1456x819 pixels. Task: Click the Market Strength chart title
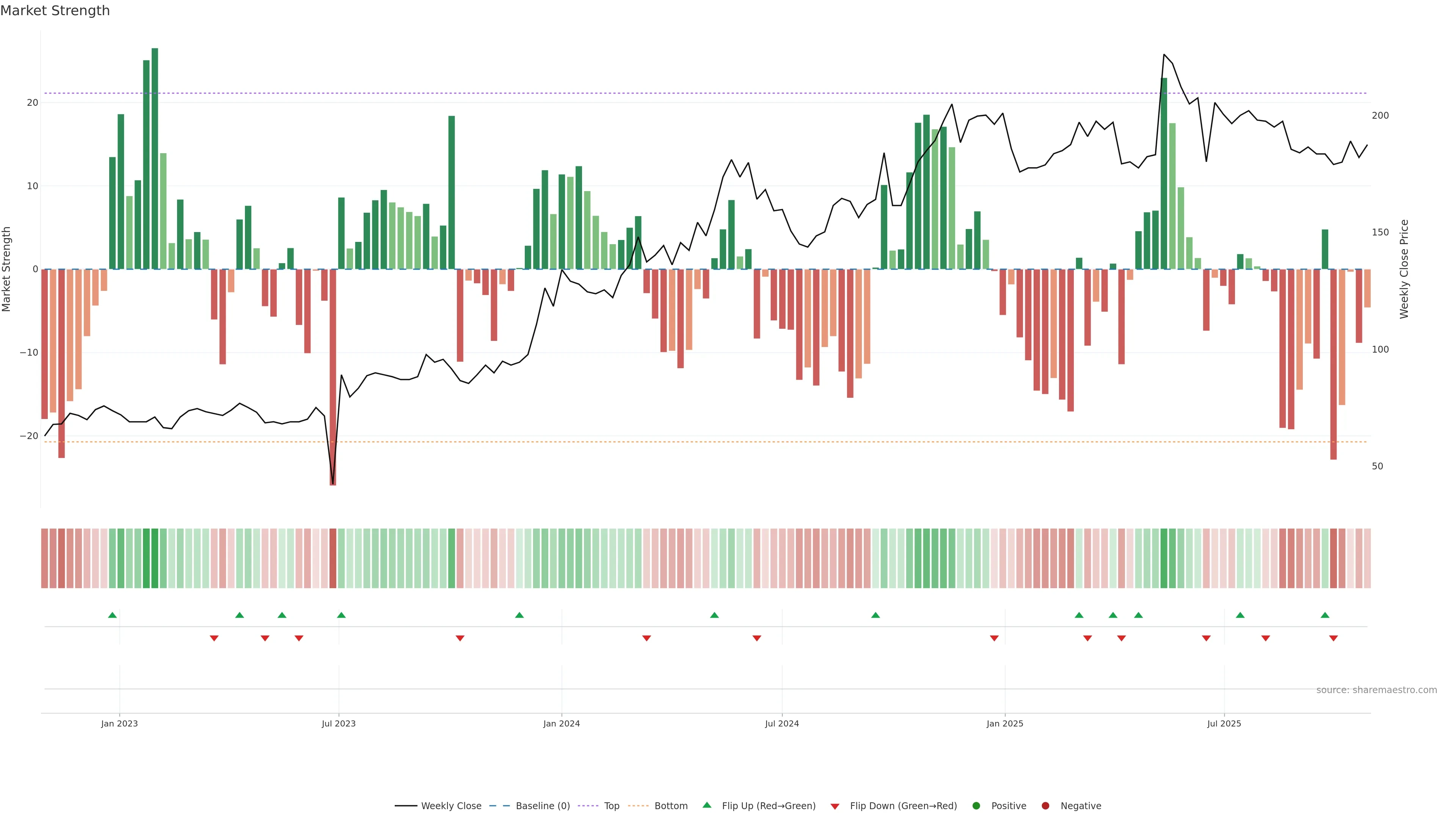coord(55,11)
